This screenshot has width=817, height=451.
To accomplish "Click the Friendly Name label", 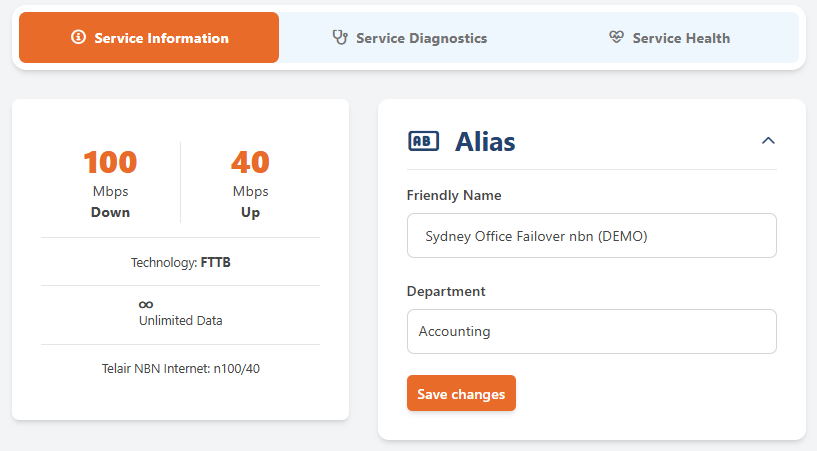I will tap(454, 195).
